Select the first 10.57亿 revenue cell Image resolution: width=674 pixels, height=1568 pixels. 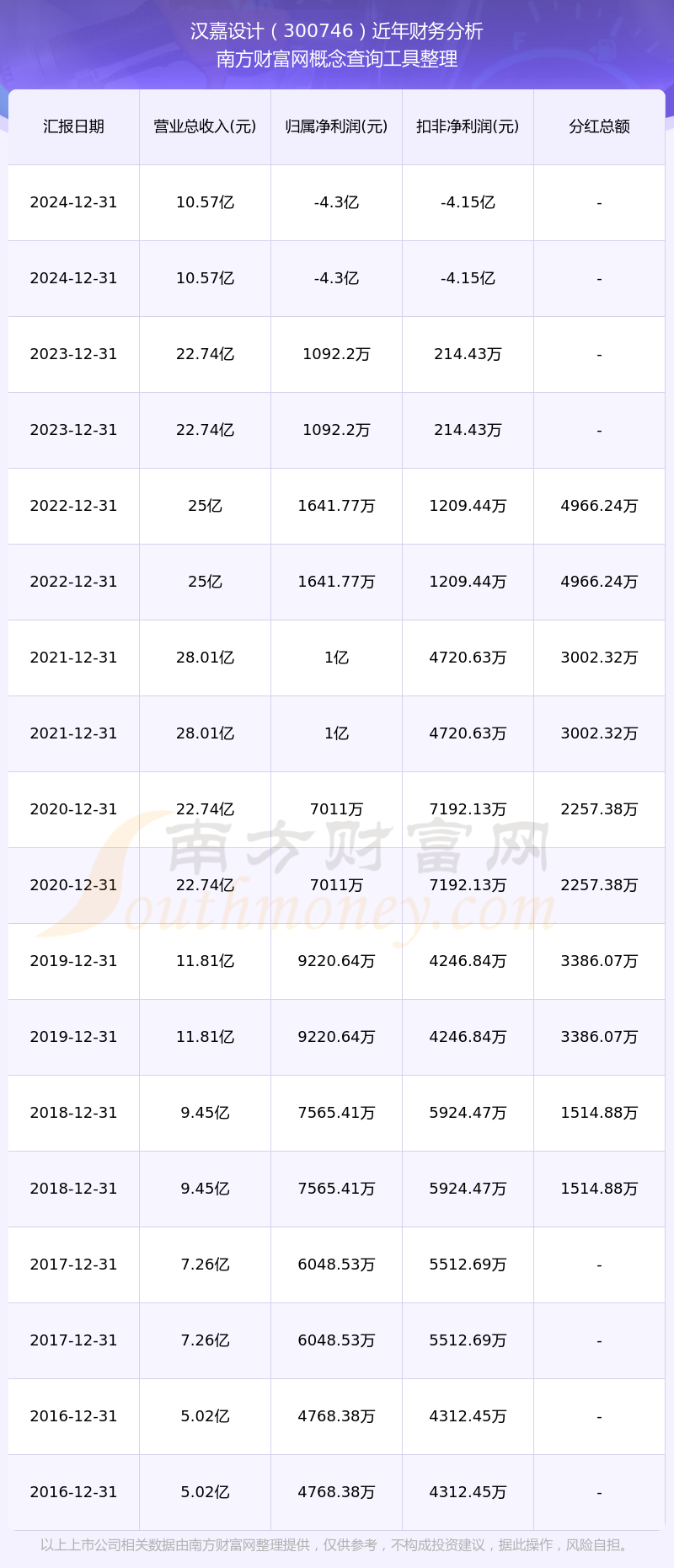(205, 202)
